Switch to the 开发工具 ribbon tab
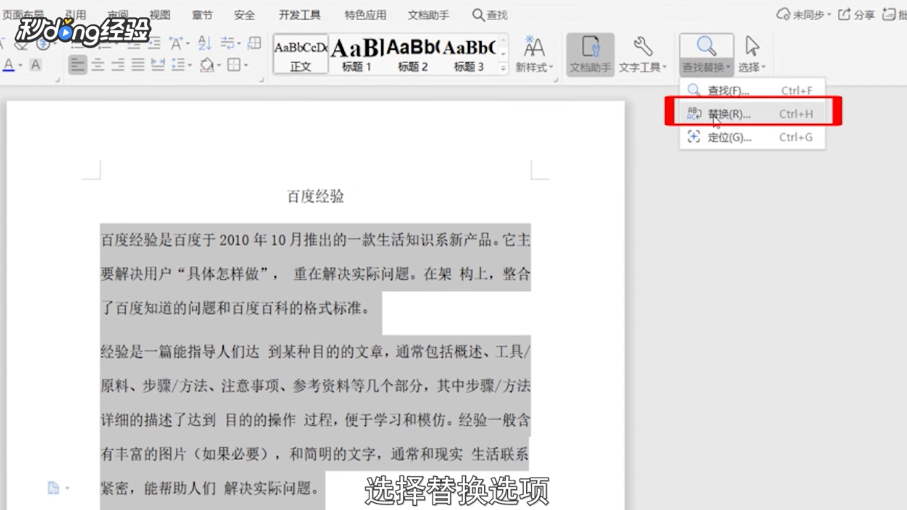 [x=300, y=15]
